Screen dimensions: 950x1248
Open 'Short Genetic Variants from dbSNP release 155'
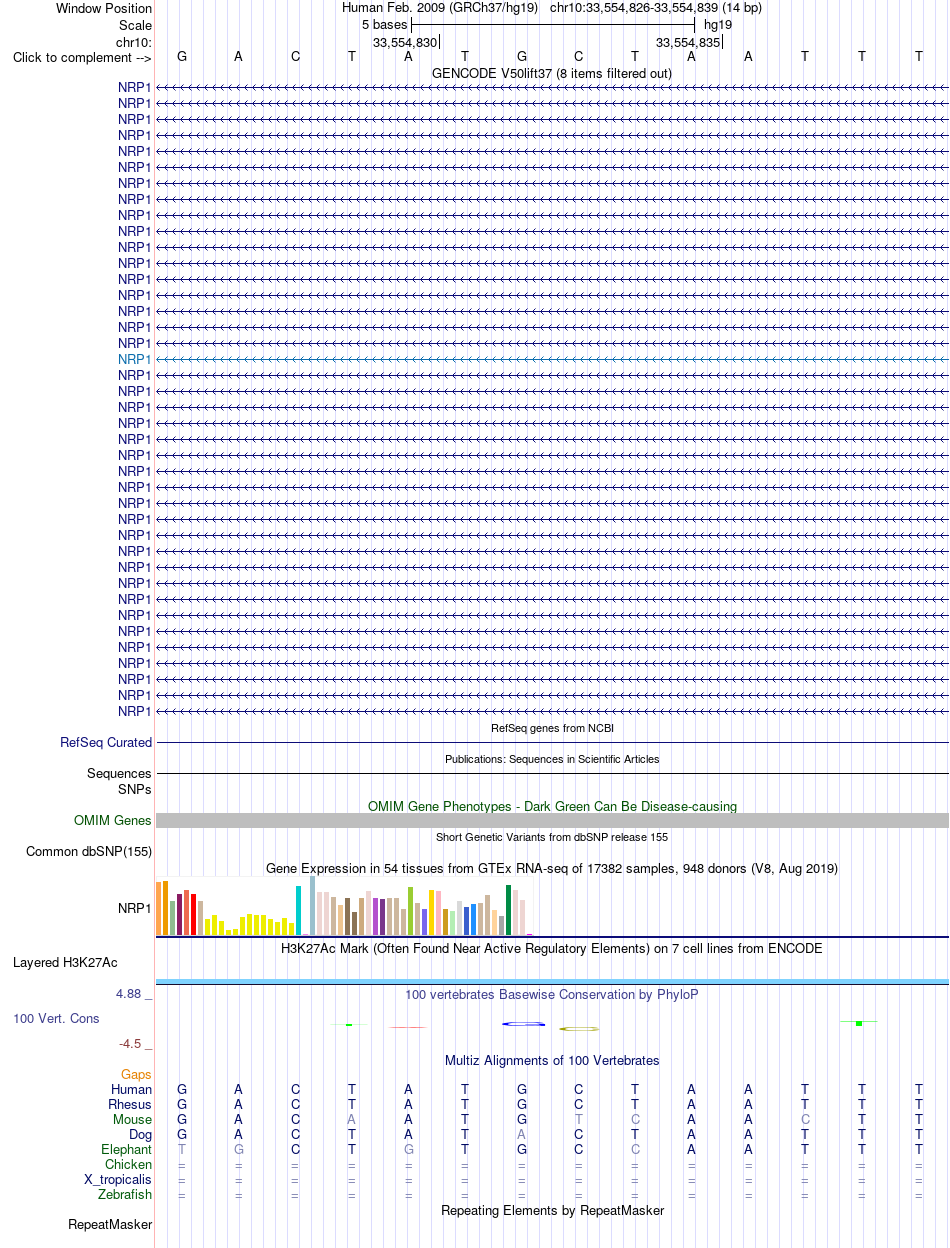552,837
